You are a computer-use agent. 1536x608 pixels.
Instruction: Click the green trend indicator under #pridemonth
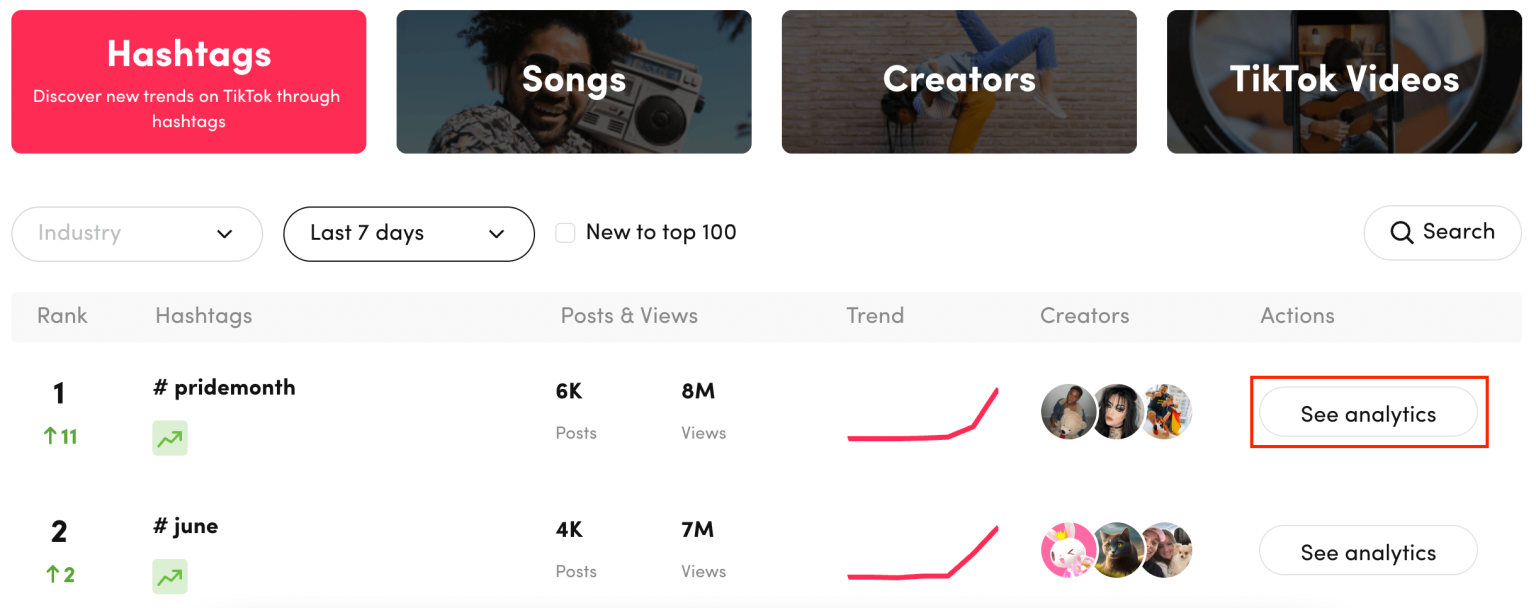pos(169,438)
